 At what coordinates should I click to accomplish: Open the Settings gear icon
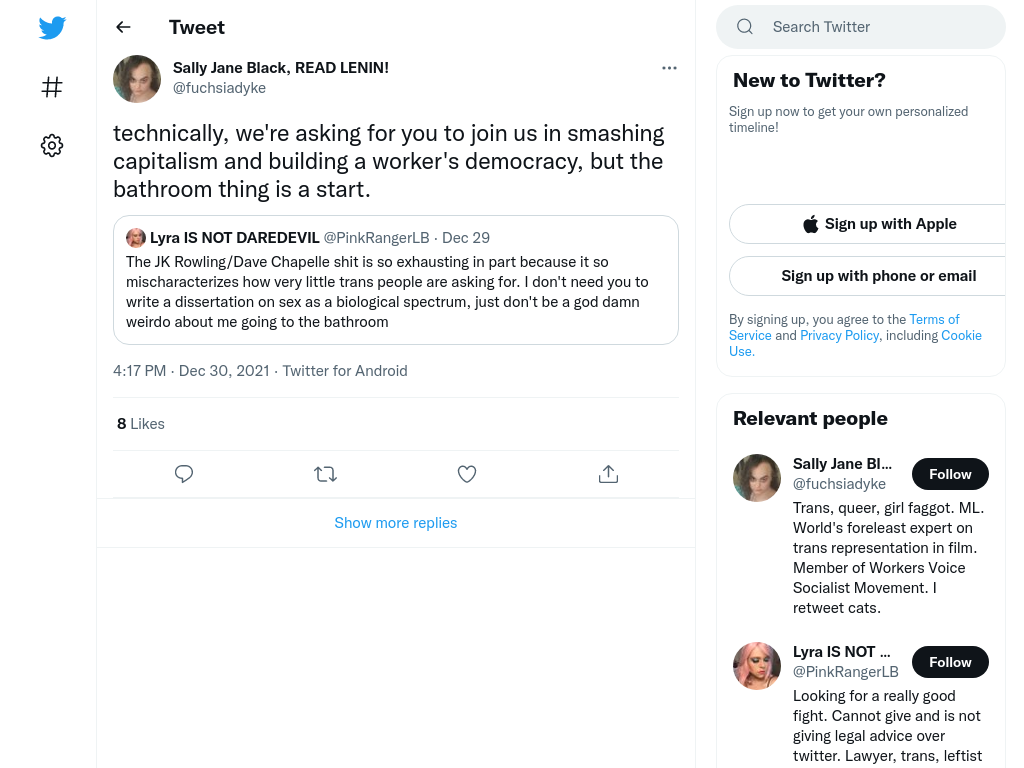[x=52, y=145]
